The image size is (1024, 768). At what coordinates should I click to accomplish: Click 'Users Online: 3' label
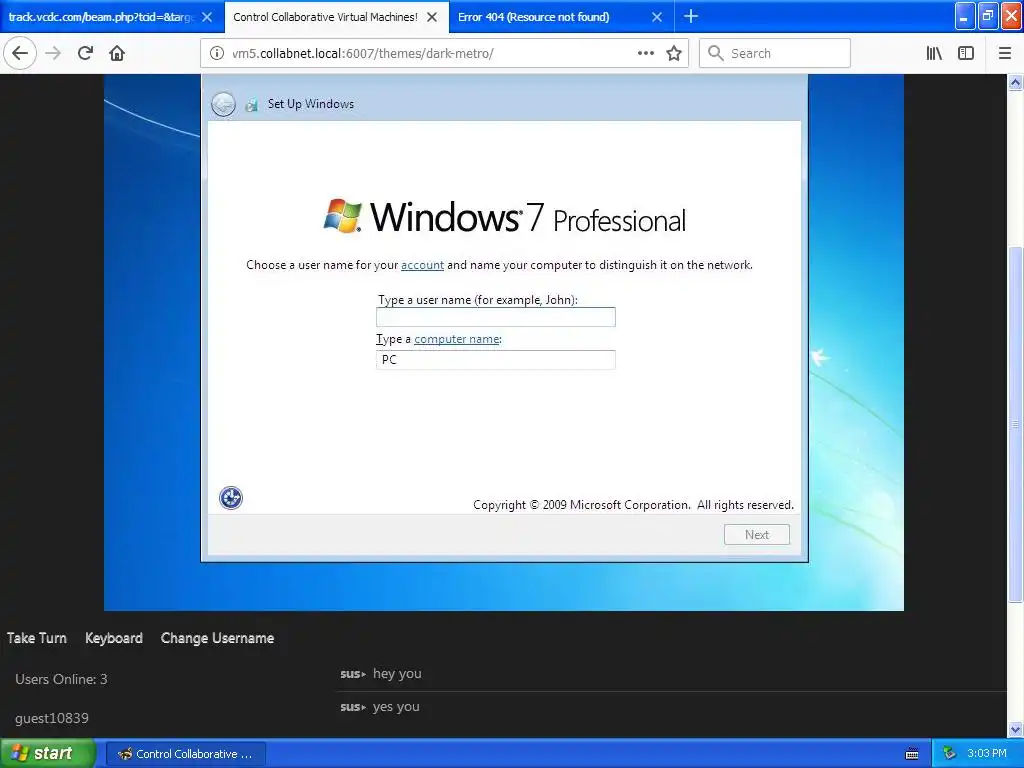tap(61, 679)
